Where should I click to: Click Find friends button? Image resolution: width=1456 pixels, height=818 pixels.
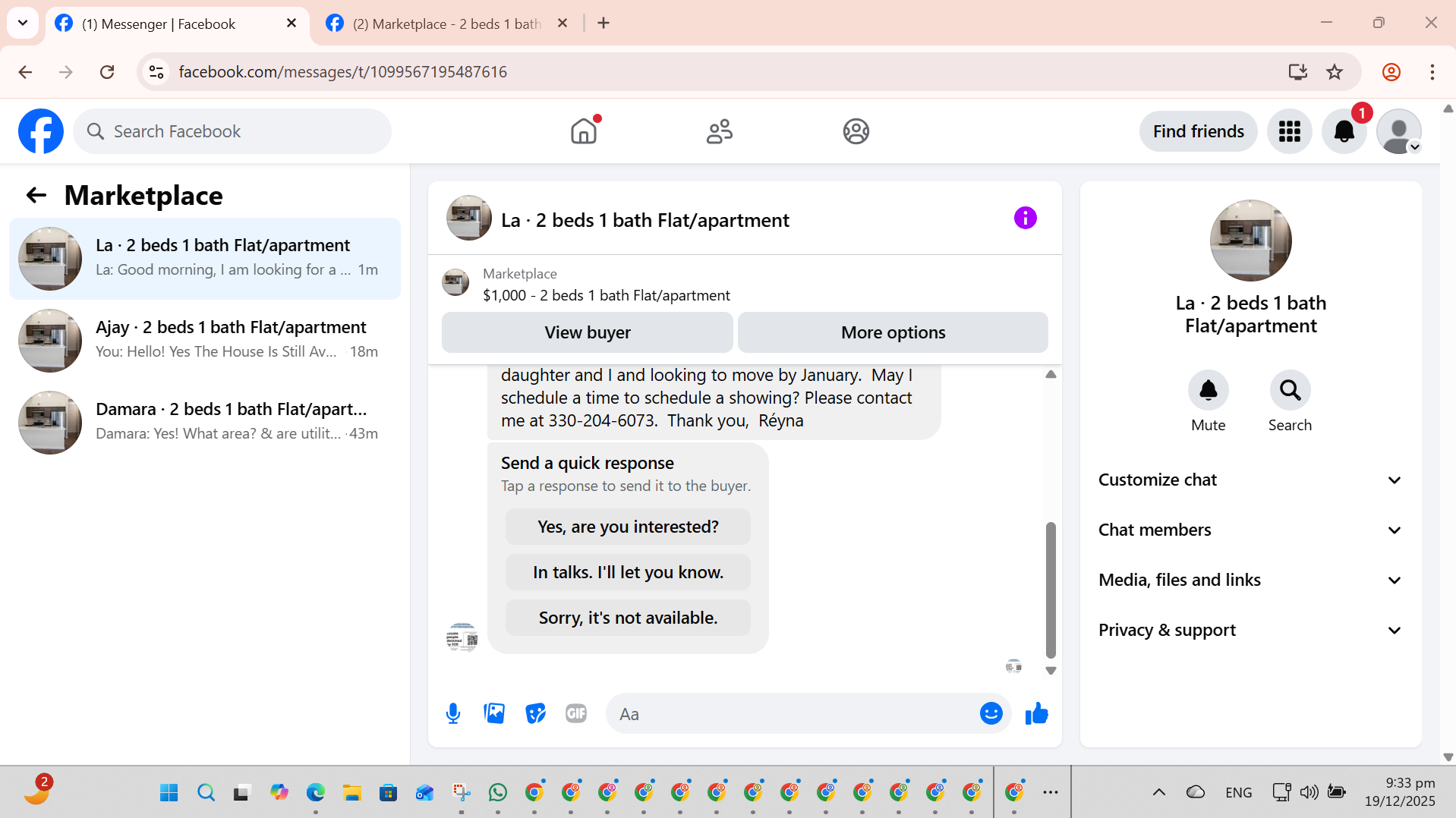click(1198, 131)
